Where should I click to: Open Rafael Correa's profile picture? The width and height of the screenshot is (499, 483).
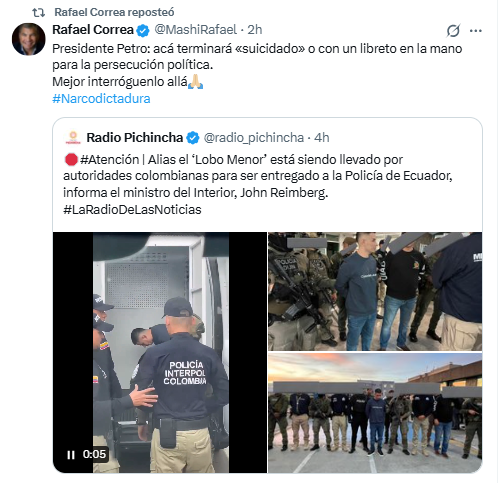point(29,39)
